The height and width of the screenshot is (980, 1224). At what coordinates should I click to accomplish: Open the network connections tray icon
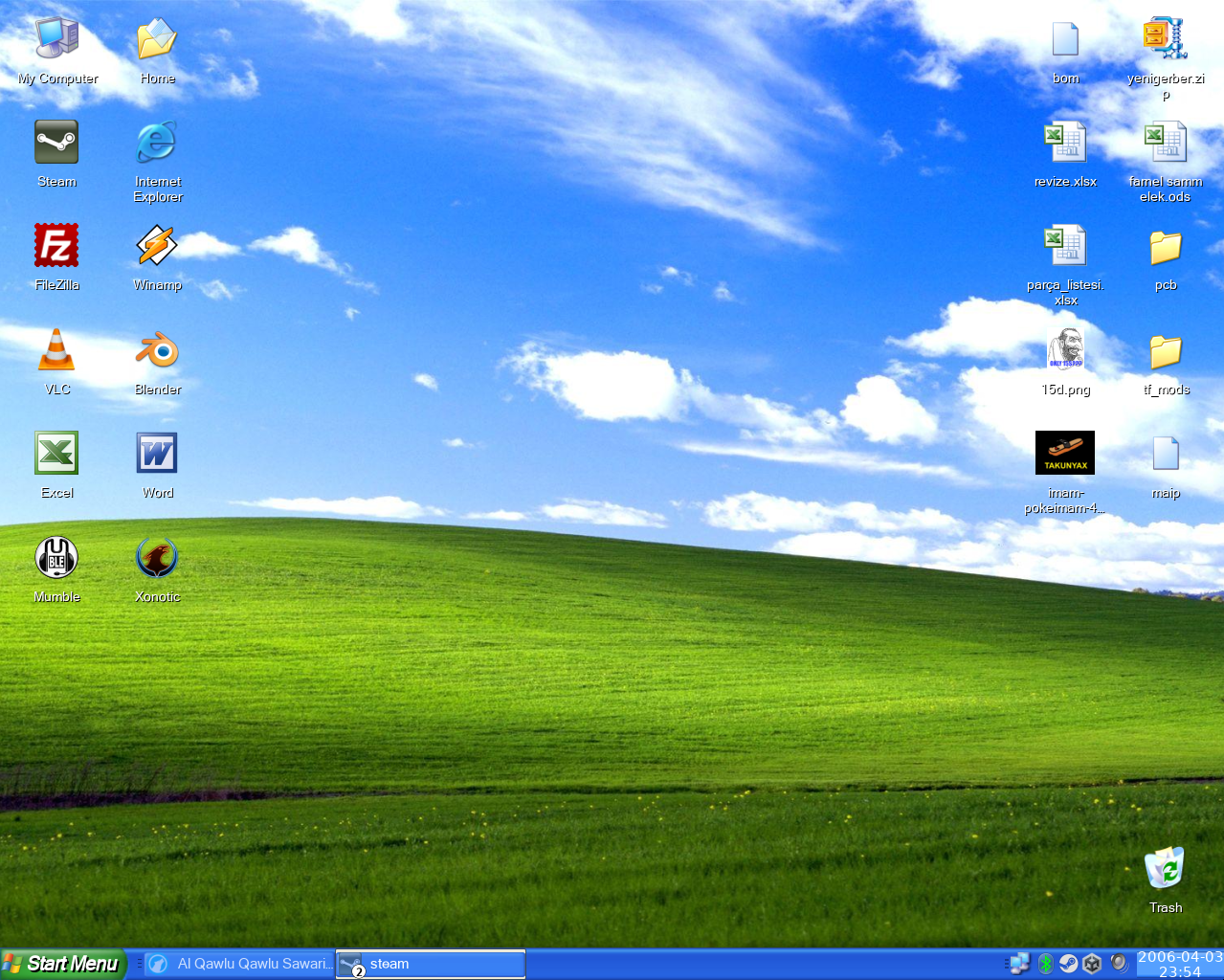[x=1020, y=964]
